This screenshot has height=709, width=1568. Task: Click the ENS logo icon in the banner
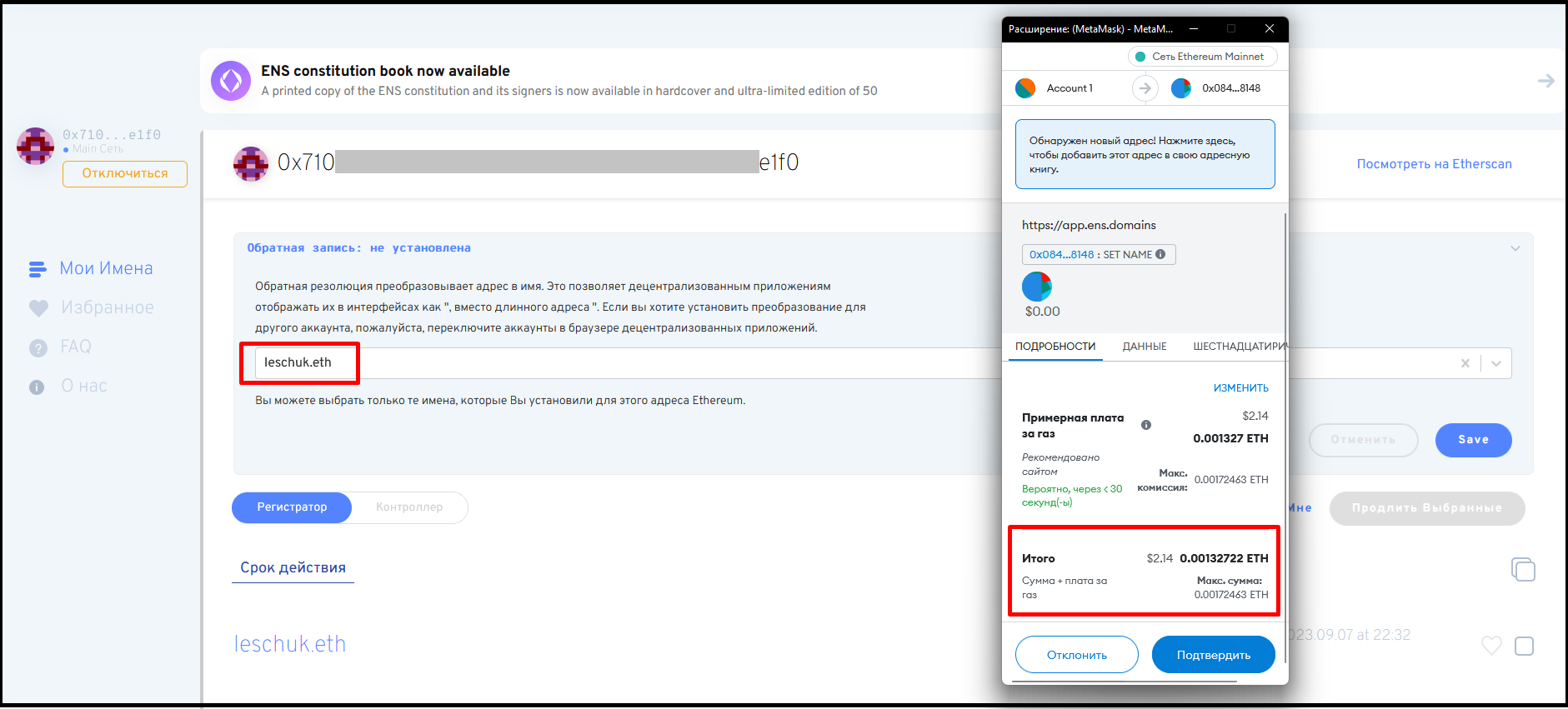click(231, 81)
